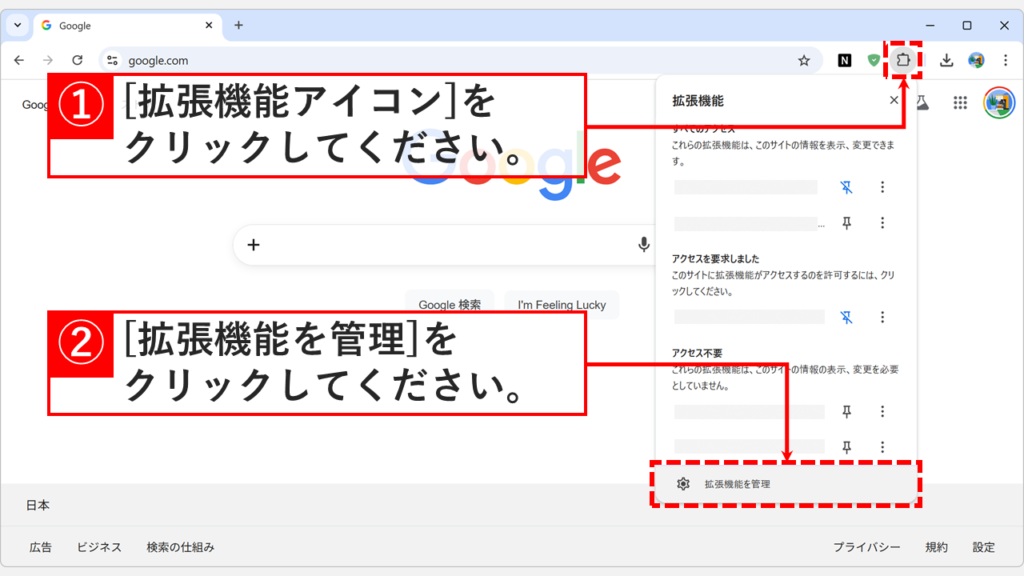This screenshot has width=1024, height=576.
Task: Click the voice search microphone icon
Action: click(x=644, y=243)
